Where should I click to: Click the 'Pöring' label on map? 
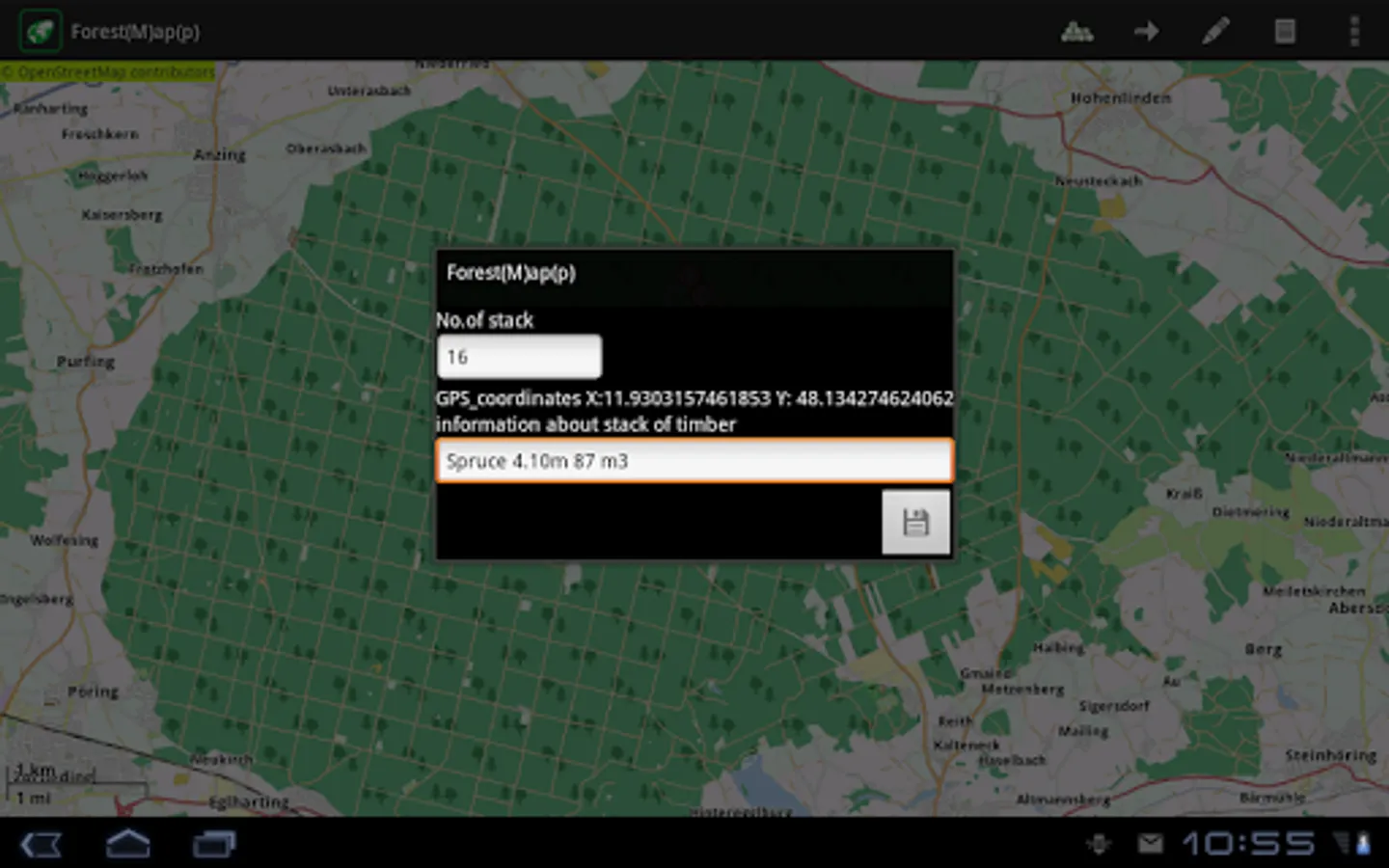pyautogui.click(x=94, y=692)
